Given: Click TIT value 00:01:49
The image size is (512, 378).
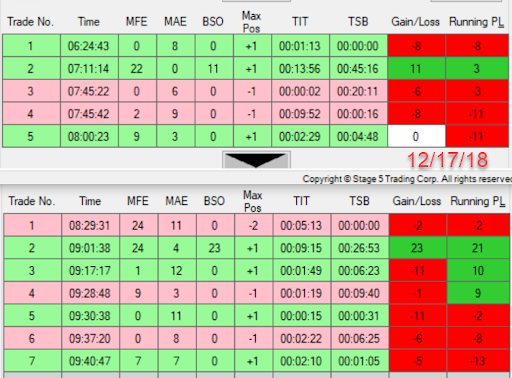Looking at the screenshot, I should click(302, 271).
